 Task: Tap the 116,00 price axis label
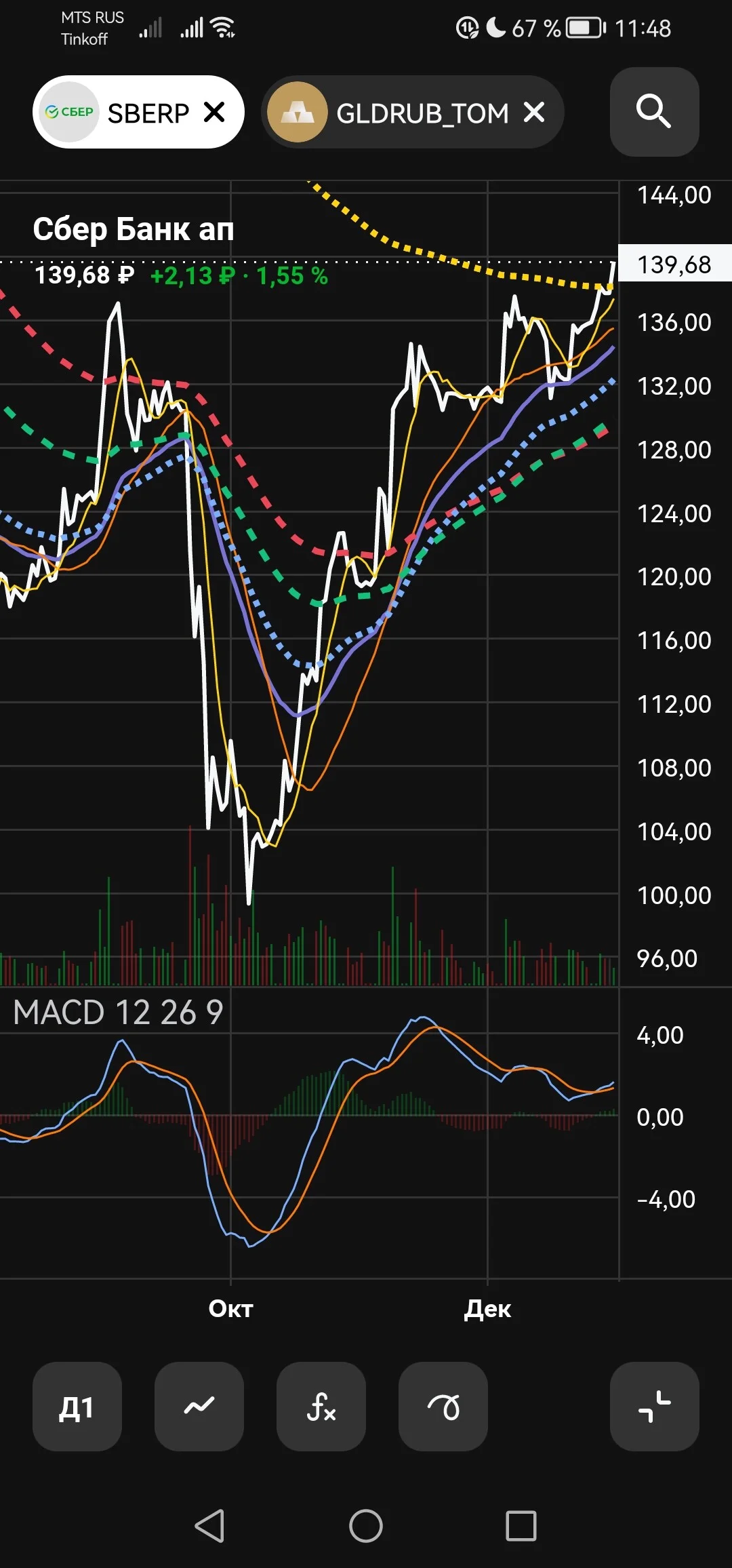(674, 640)
